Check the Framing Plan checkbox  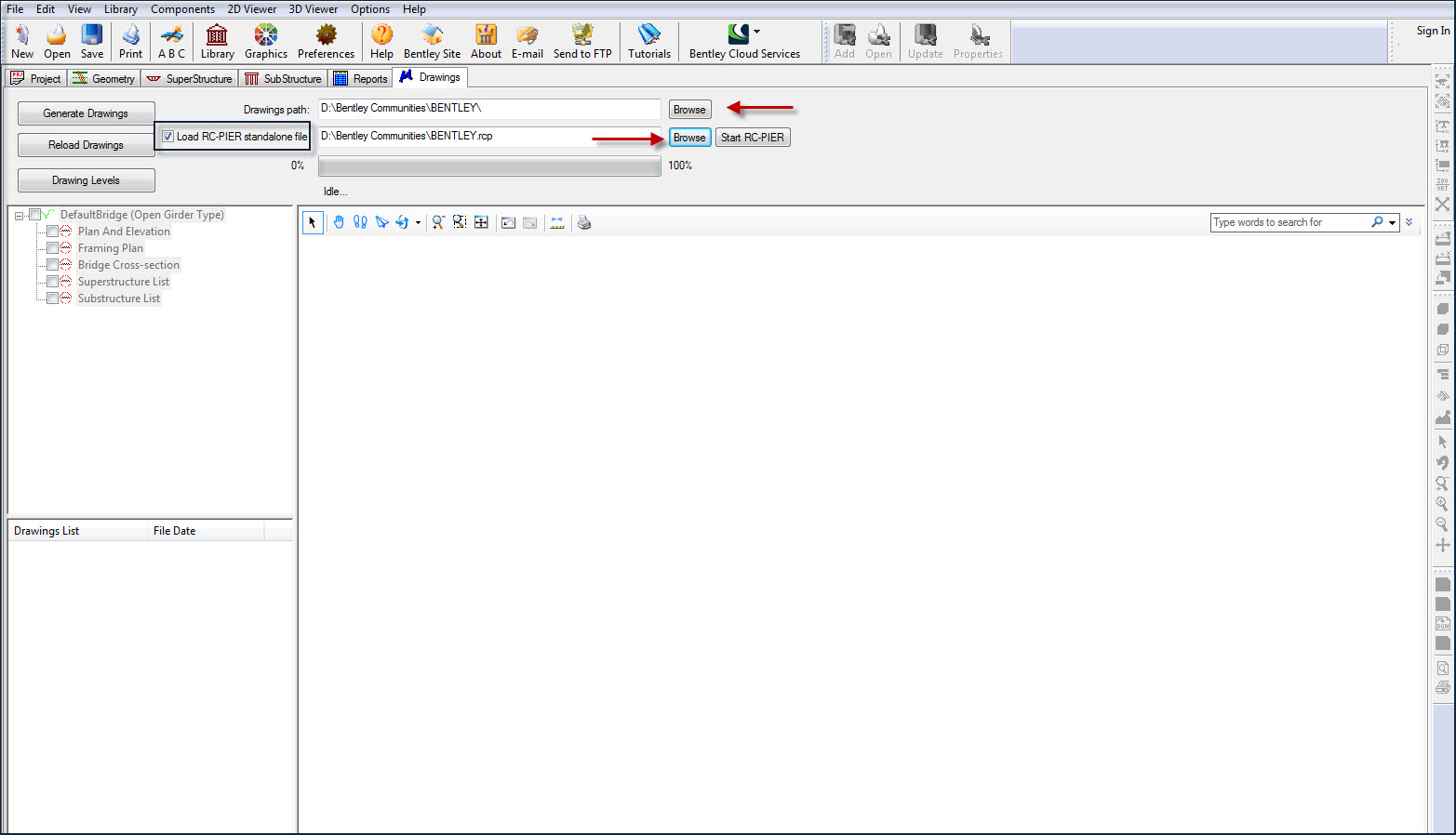point(53,248)
